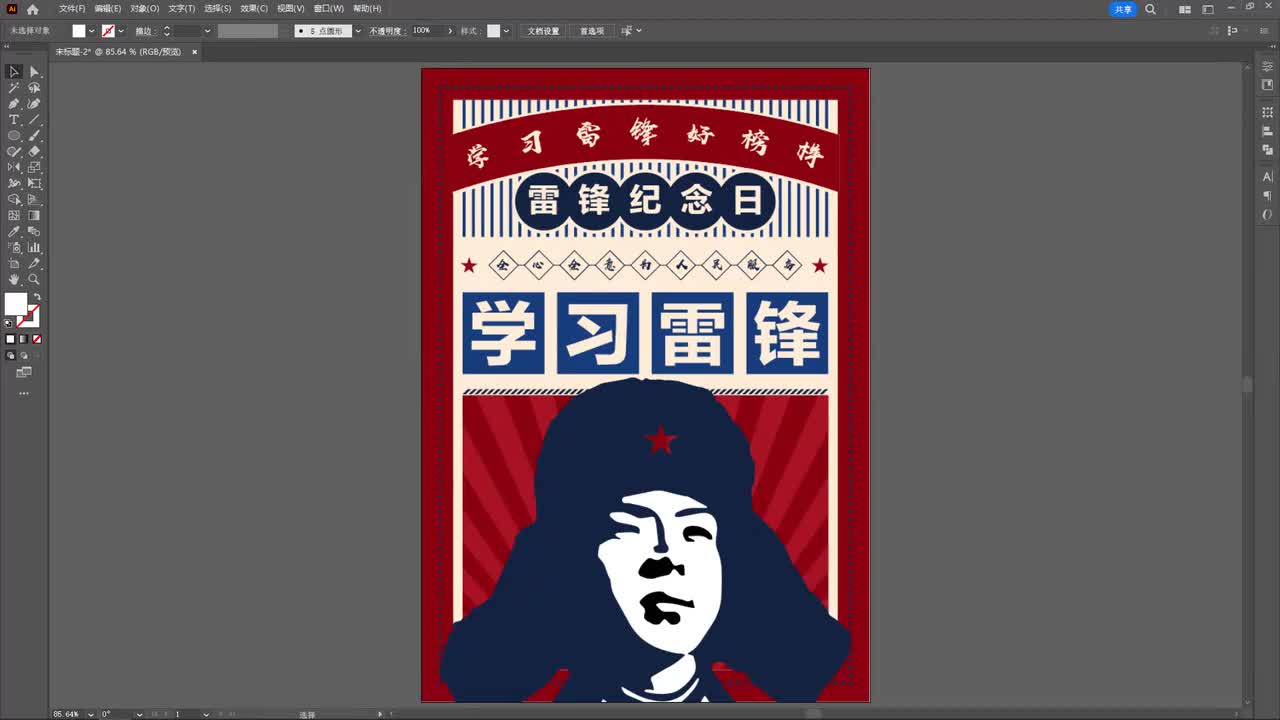Choose the Reflect tool

tap(14, 168)
